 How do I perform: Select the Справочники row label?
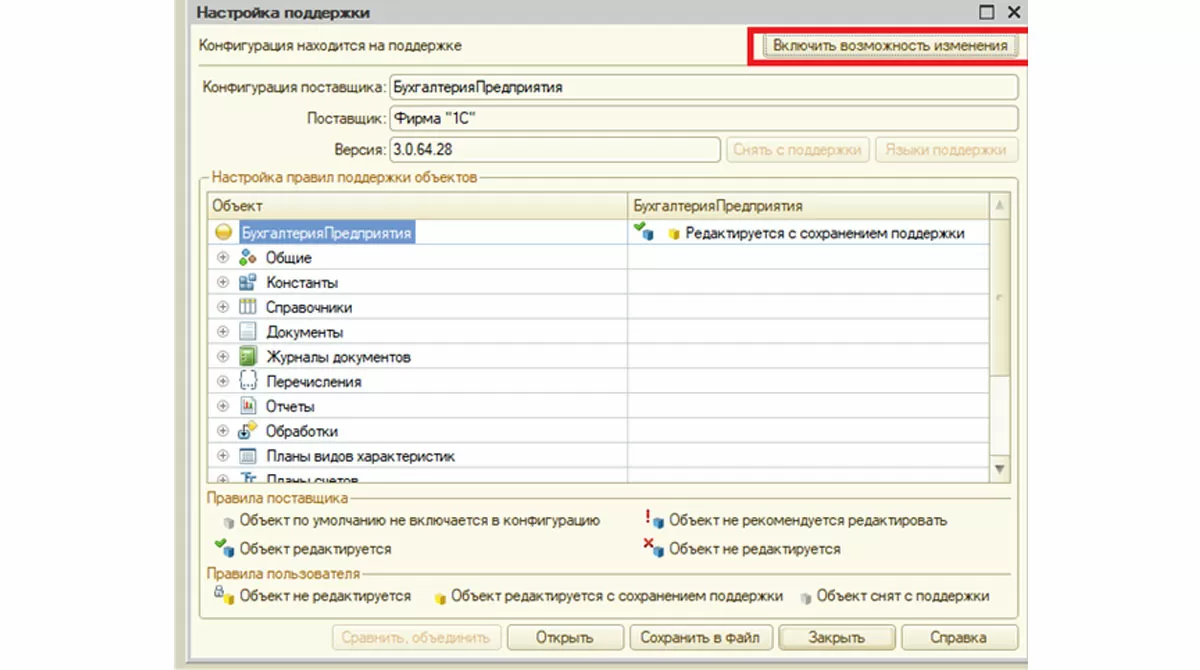tap(309, 308)
